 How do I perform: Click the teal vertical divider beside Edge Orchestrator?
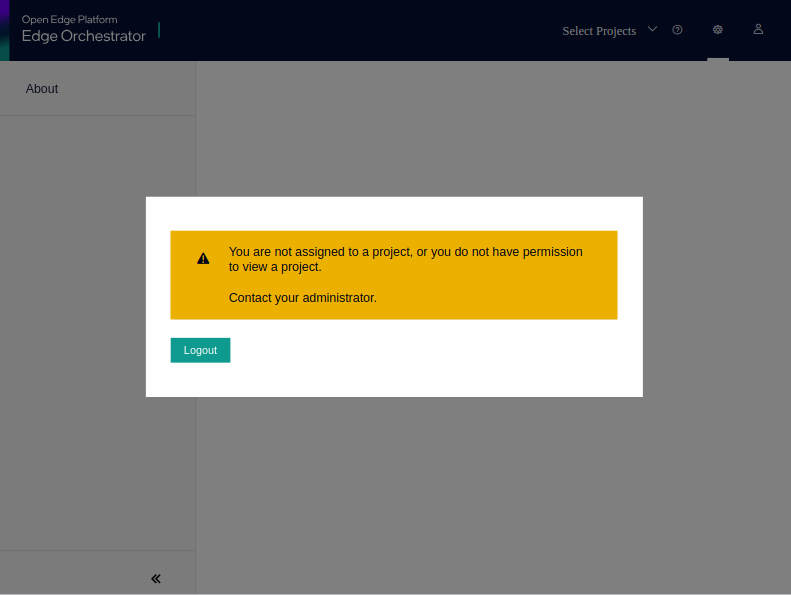pyautogui.click(x=159, y=30)
